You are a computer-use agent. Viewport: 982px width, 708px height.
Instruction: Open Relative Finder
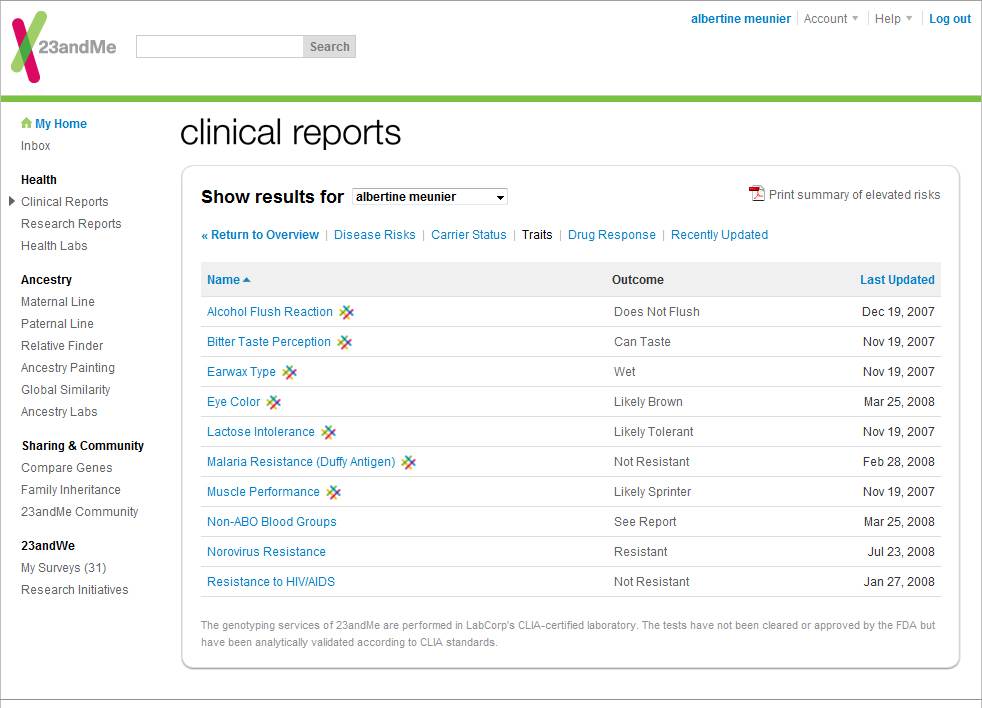click(62, 346)
